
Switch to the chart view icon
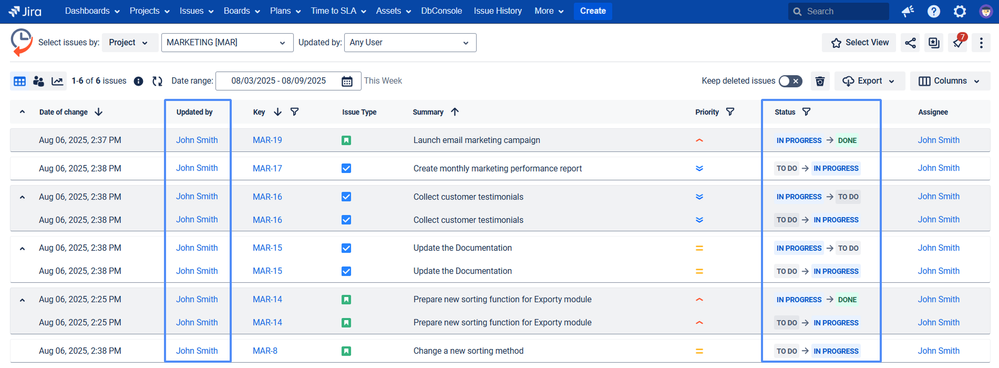pos(57,81)
